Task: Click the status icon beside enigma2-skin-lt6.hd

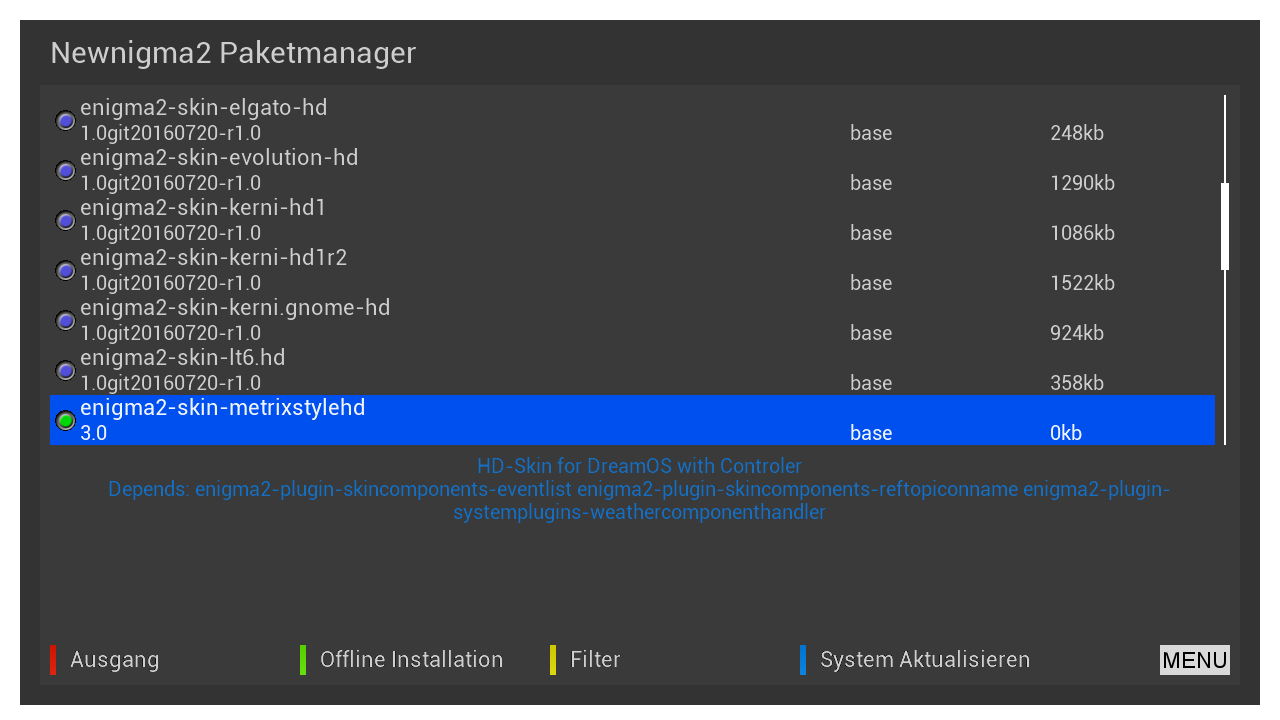Action: [x=66, y=371]
